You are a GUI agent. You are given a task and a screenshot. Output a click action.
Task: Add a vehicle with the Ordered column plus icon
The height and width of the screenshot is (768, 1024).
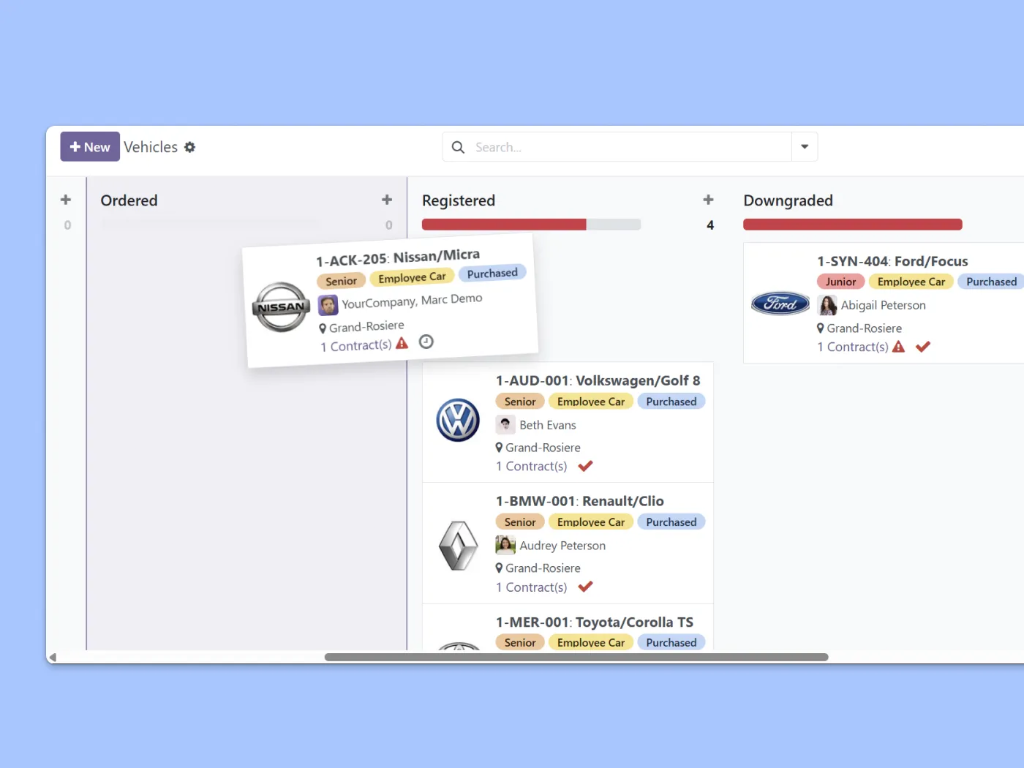(386, 199)
